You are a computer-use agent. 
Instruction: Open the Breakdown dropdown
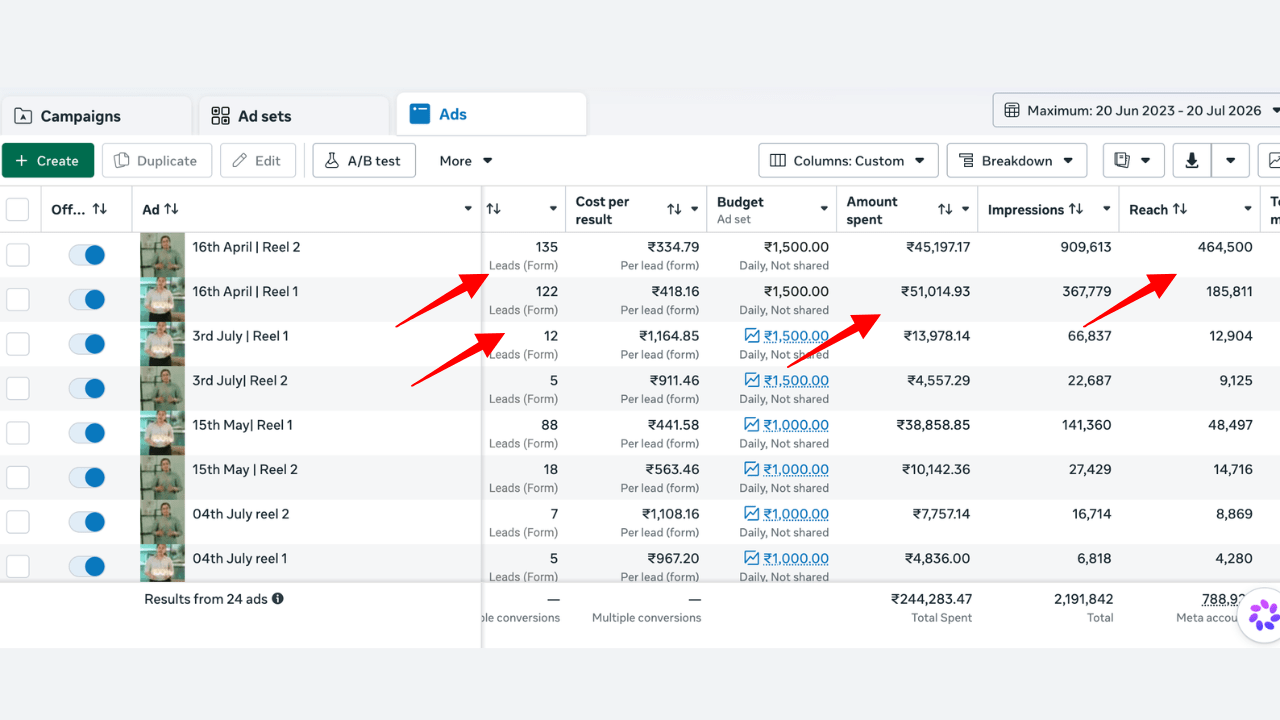[1017, 160]
